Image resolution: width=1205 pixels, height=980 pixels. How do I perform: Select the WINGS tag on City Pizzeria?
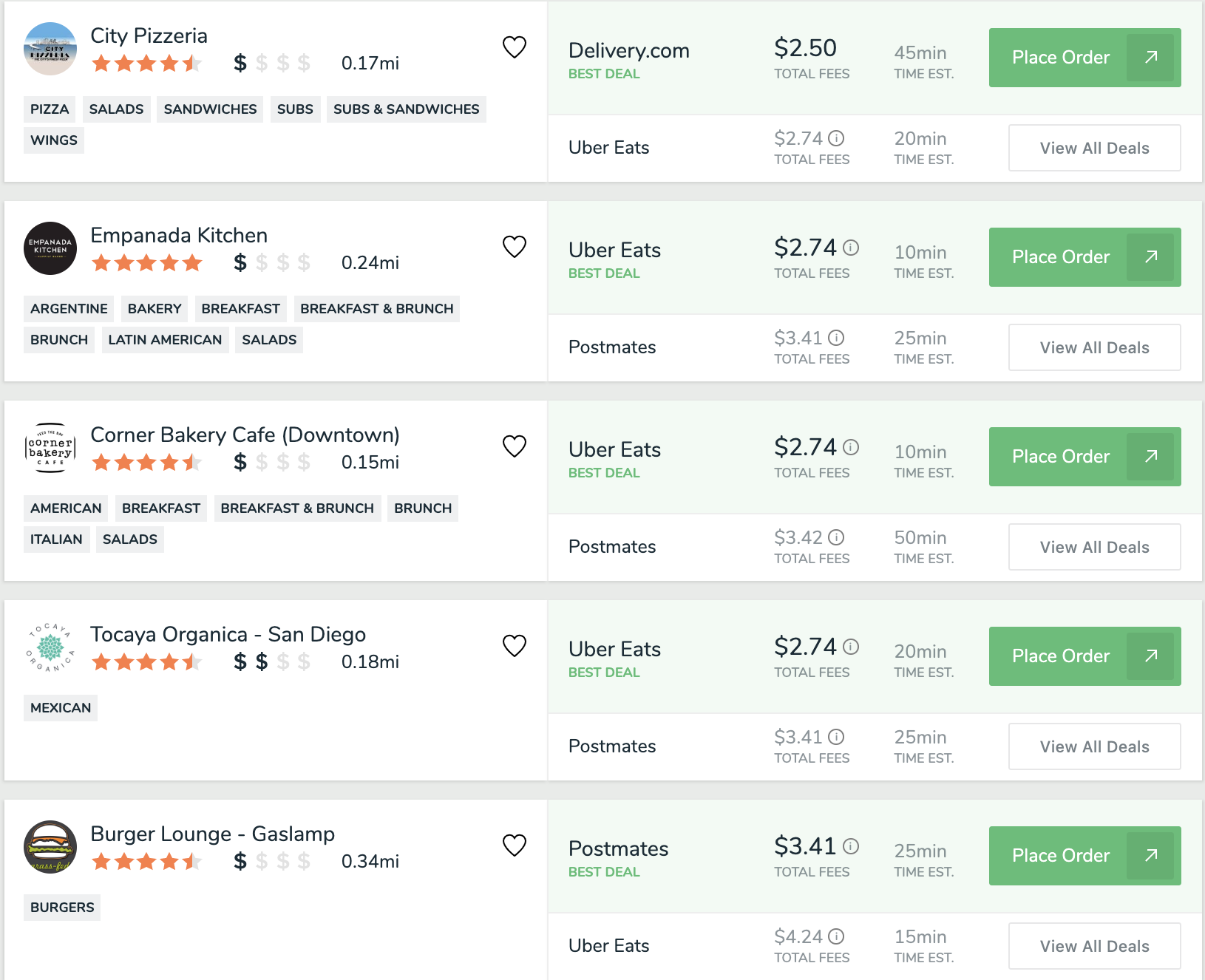(54, 140)
